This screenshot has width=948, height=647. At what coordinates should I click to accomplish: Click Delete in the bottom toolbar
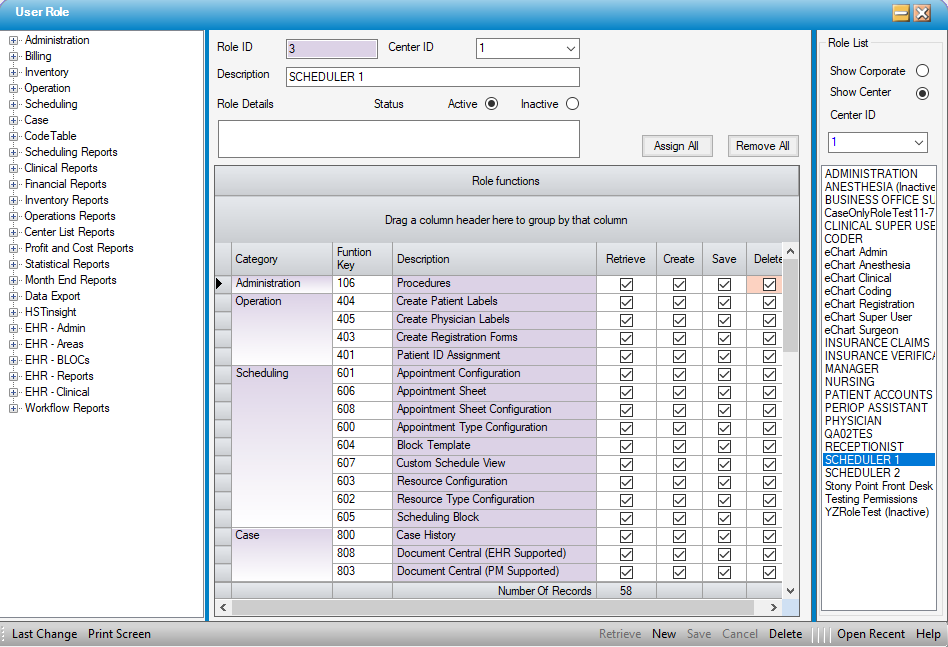pyautogui.click(x=785, y=634)
